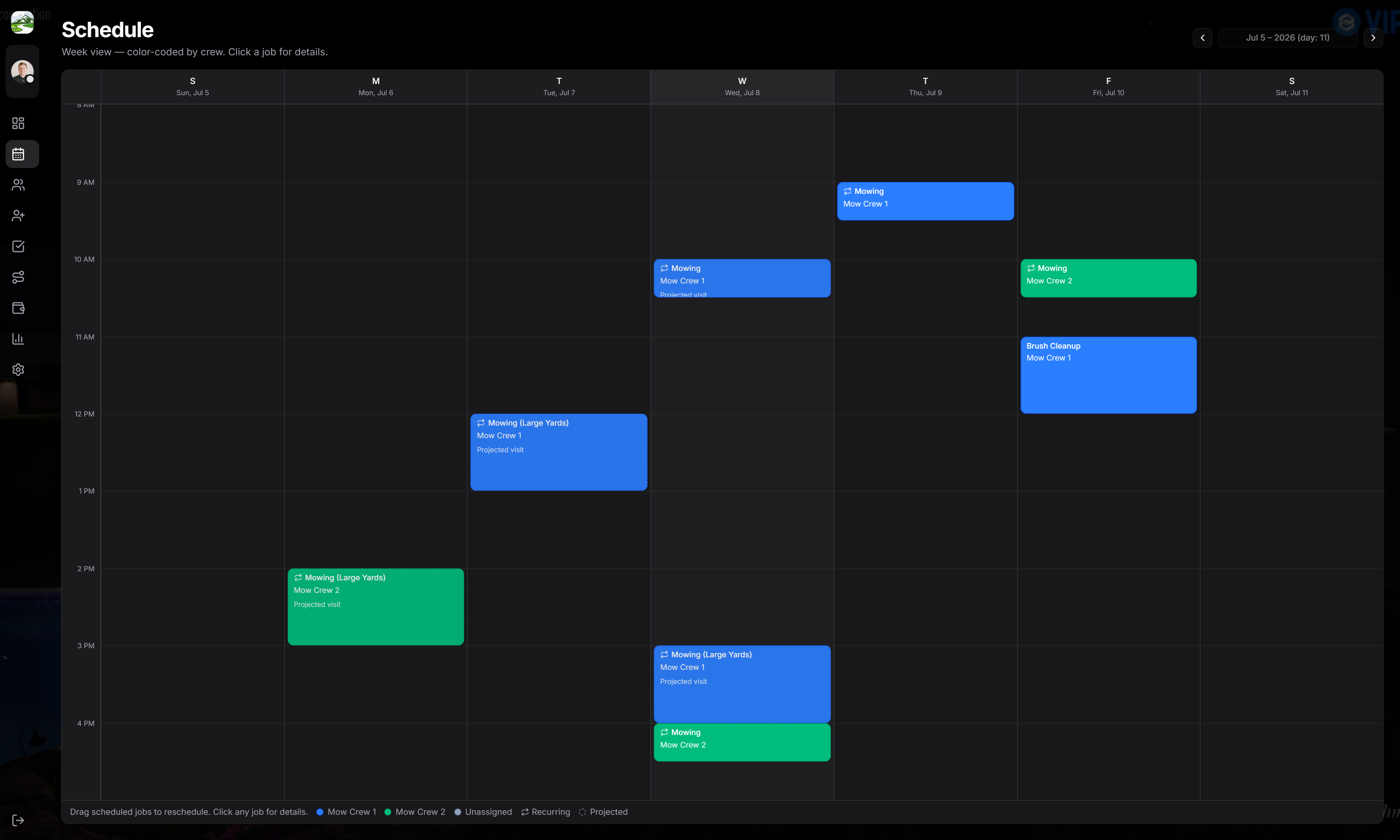Select the Mon, Jul 6 column header

click(x=376, y=86)
